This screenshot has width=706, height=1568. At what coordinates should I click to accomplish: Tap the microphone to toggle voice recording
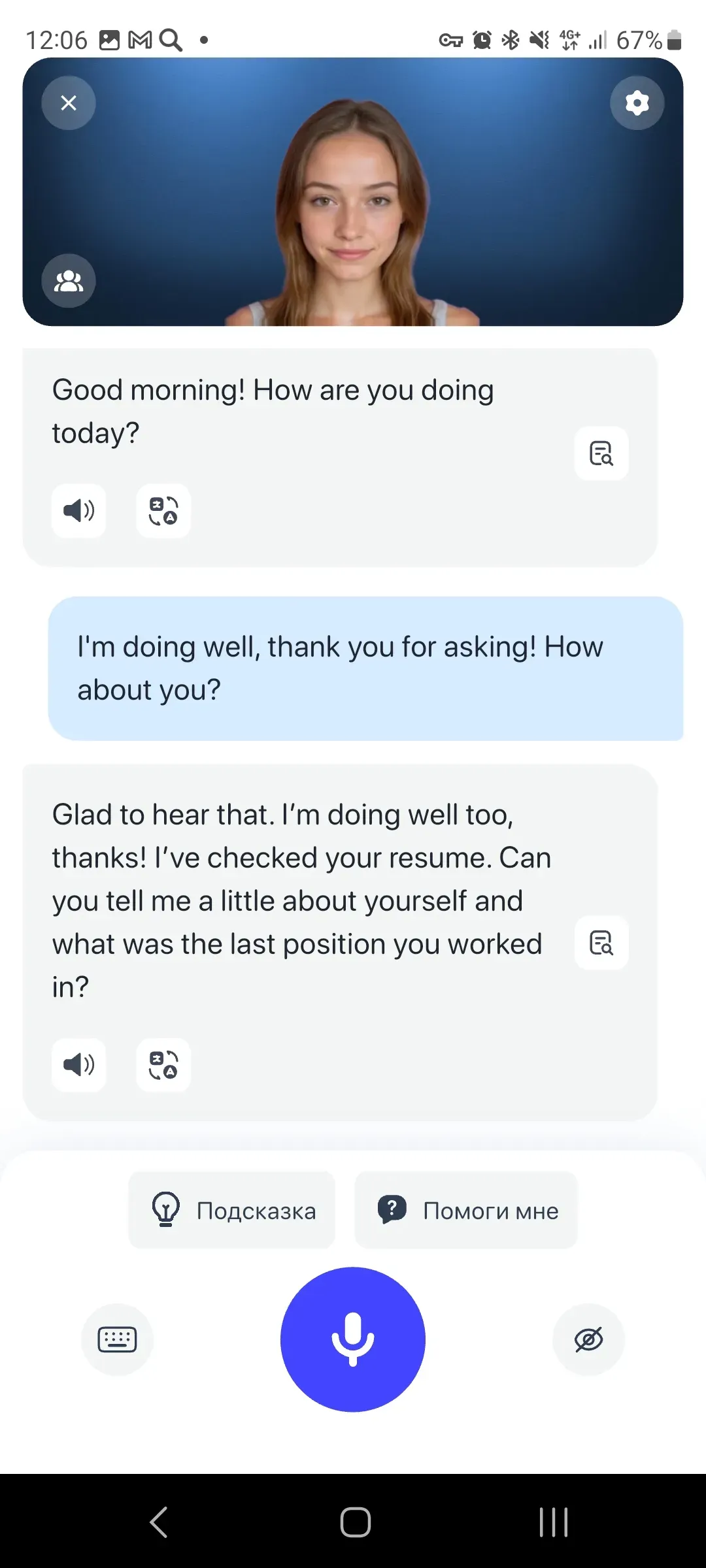(x=352, y=1339)
